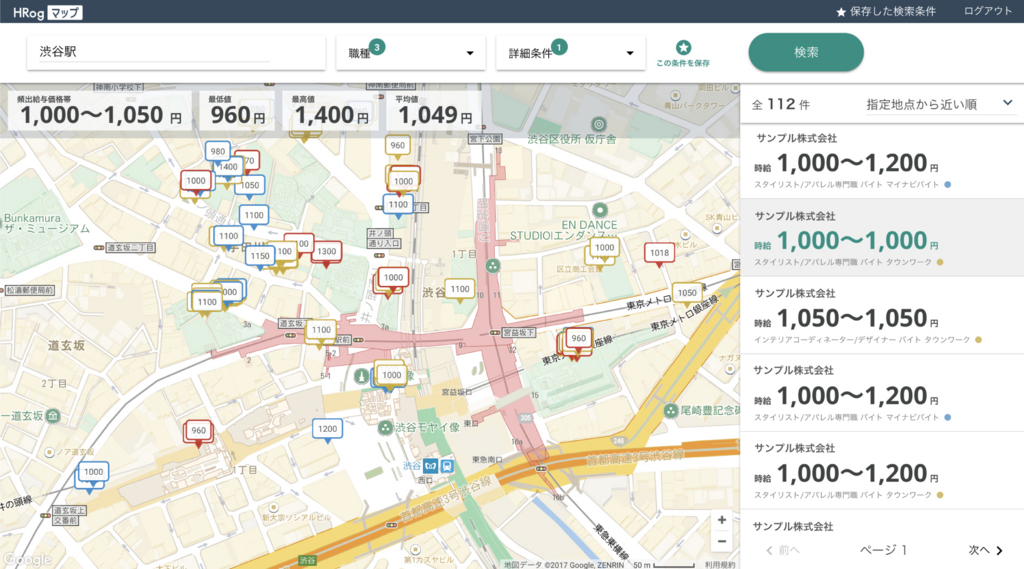This screenshot has height=569, width=1024.
Task: Click the 1100 marker near 道玄坂下 intersection
Action: tap(321, 331)
